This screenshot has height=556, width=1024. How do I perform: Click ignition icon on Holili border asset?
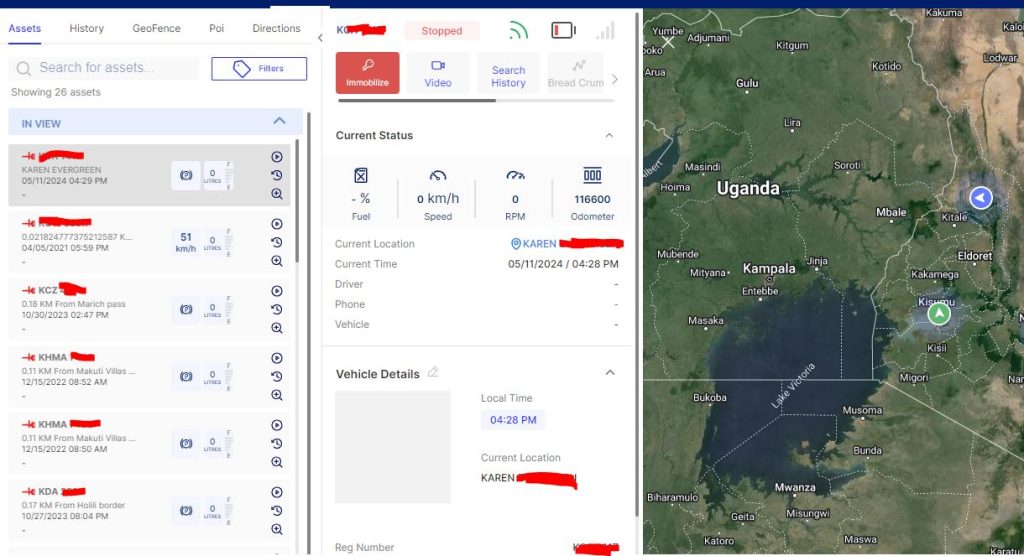[x=185, y=511]
